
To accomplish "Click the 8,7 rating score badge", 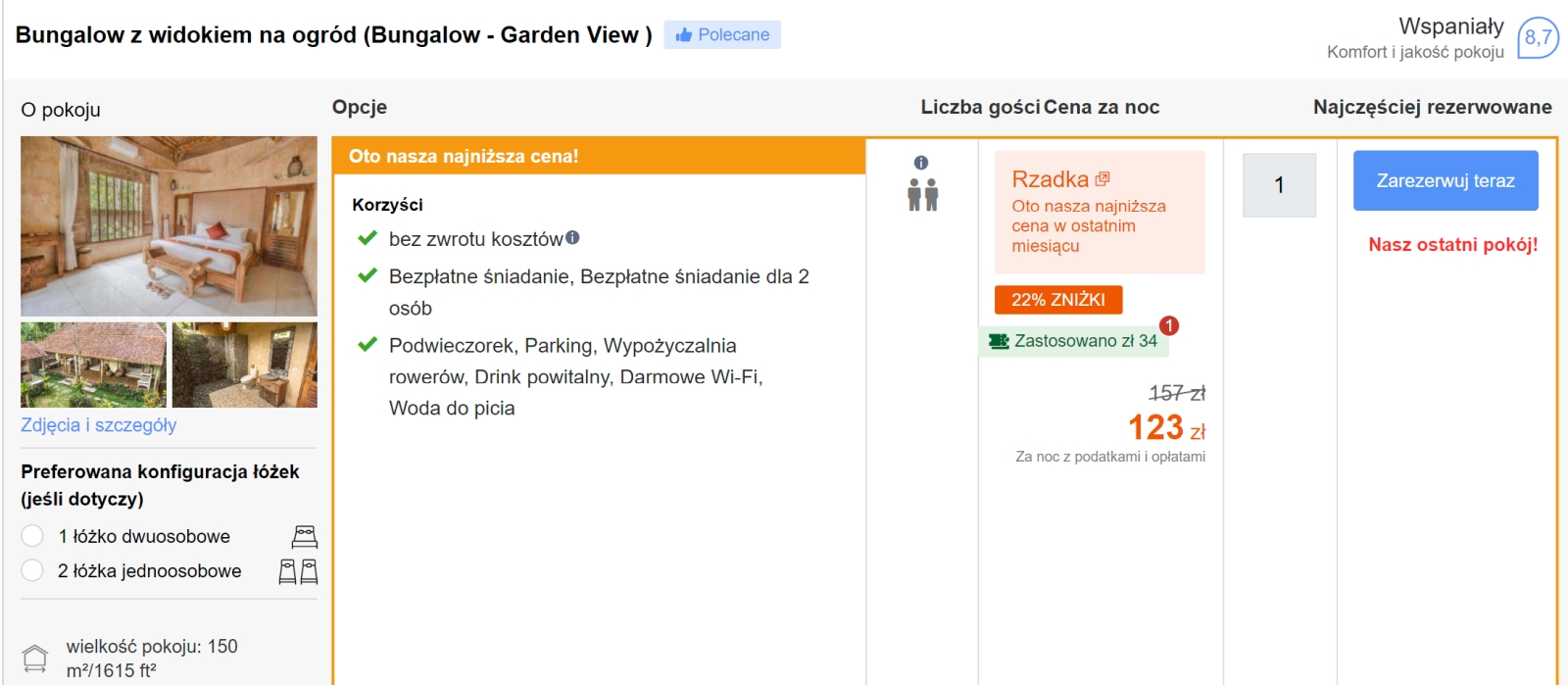I will coord(1538,38).
